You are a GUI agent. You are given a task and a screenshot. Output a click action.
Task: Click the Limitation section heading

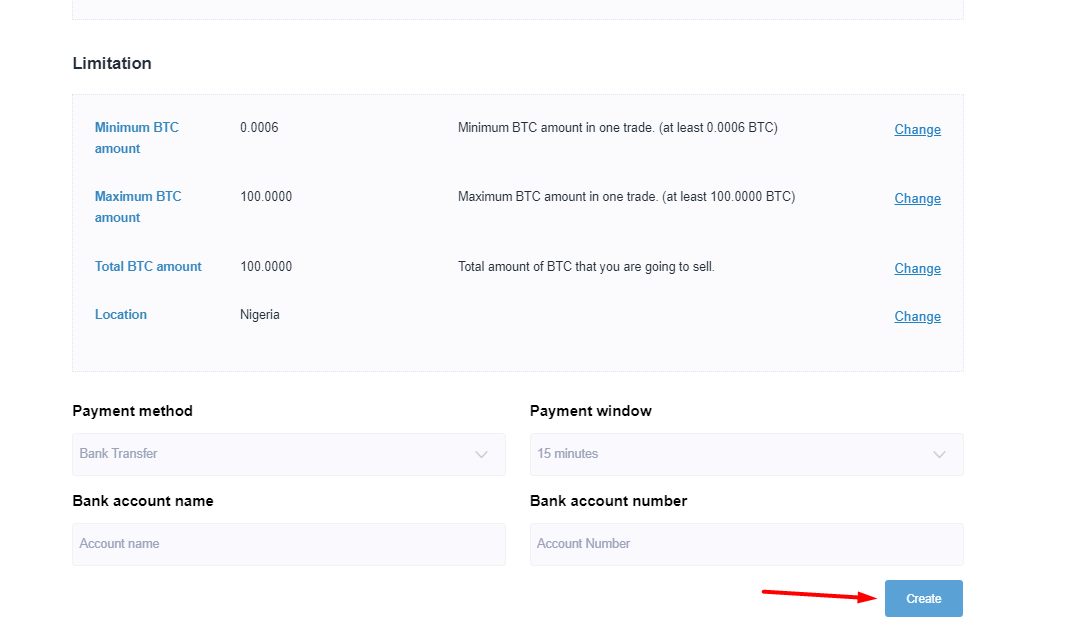[x=112, y=63]
